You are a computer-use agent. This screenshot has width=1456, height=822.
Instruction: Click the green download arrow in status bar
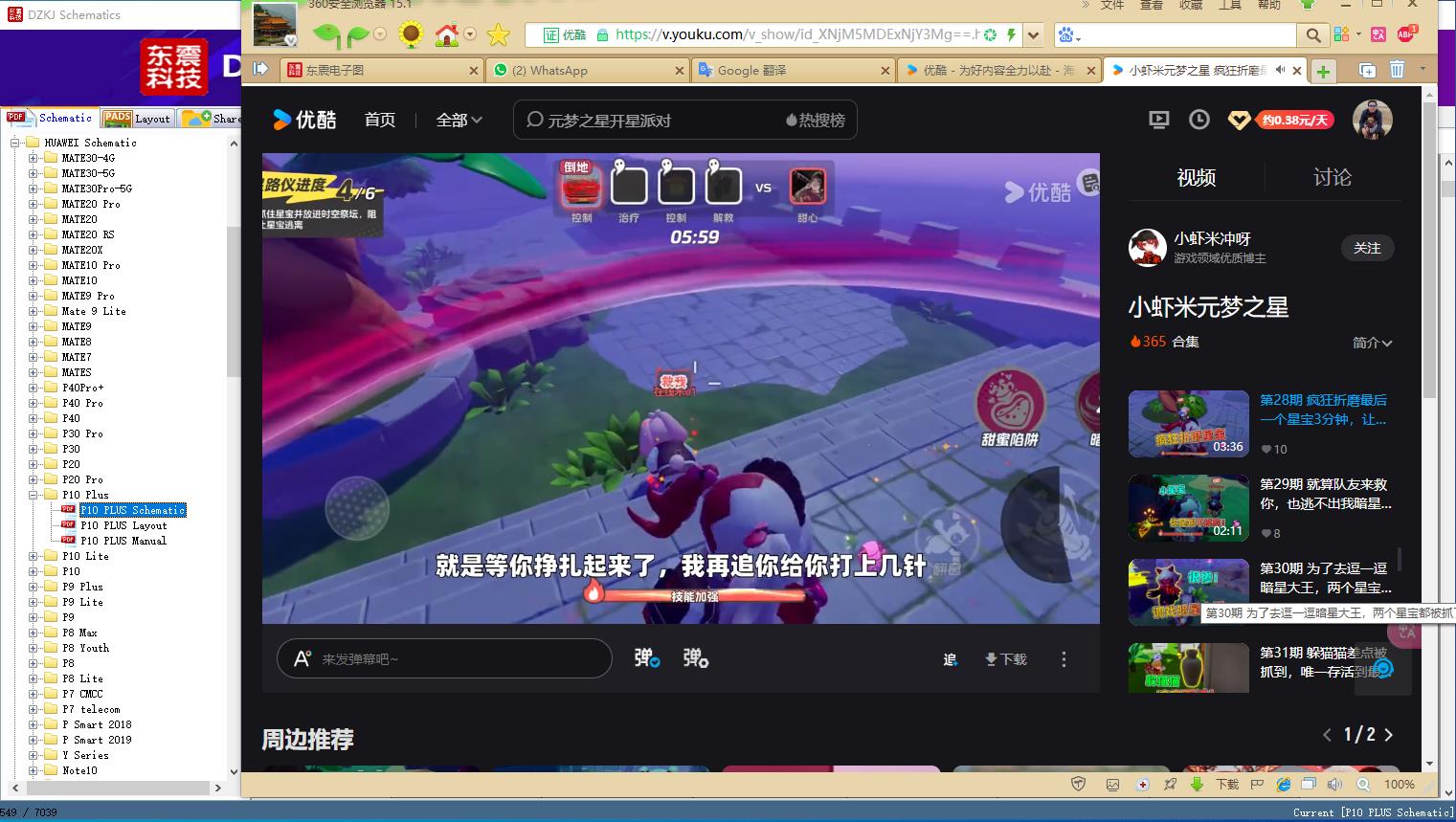point(1197,784)
